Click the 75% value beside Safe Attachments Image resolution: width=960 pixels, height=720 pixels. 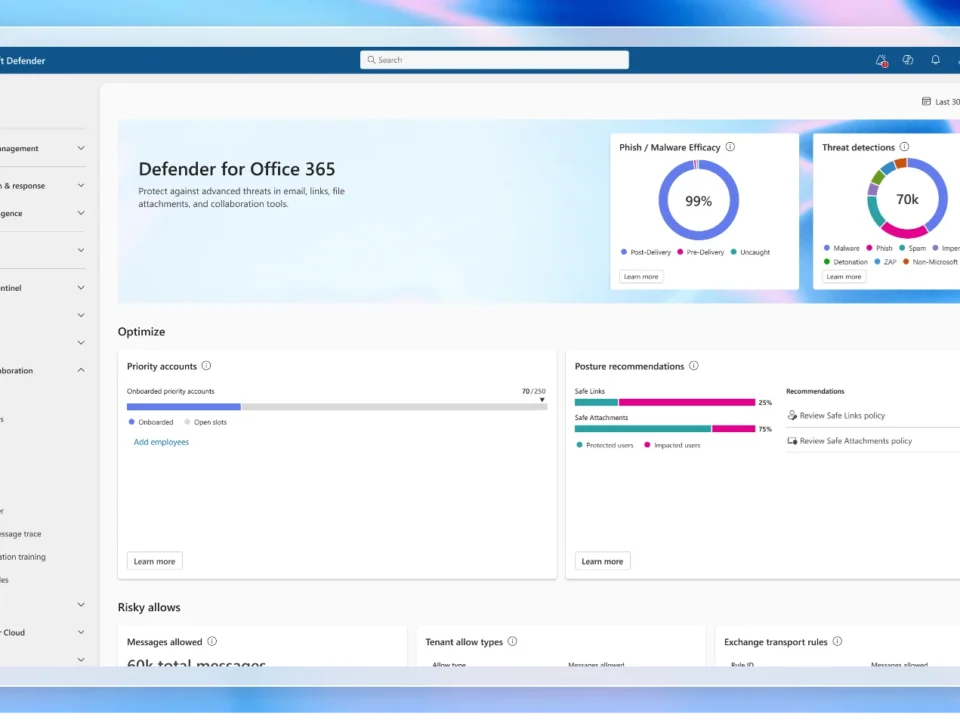point(765,429)
